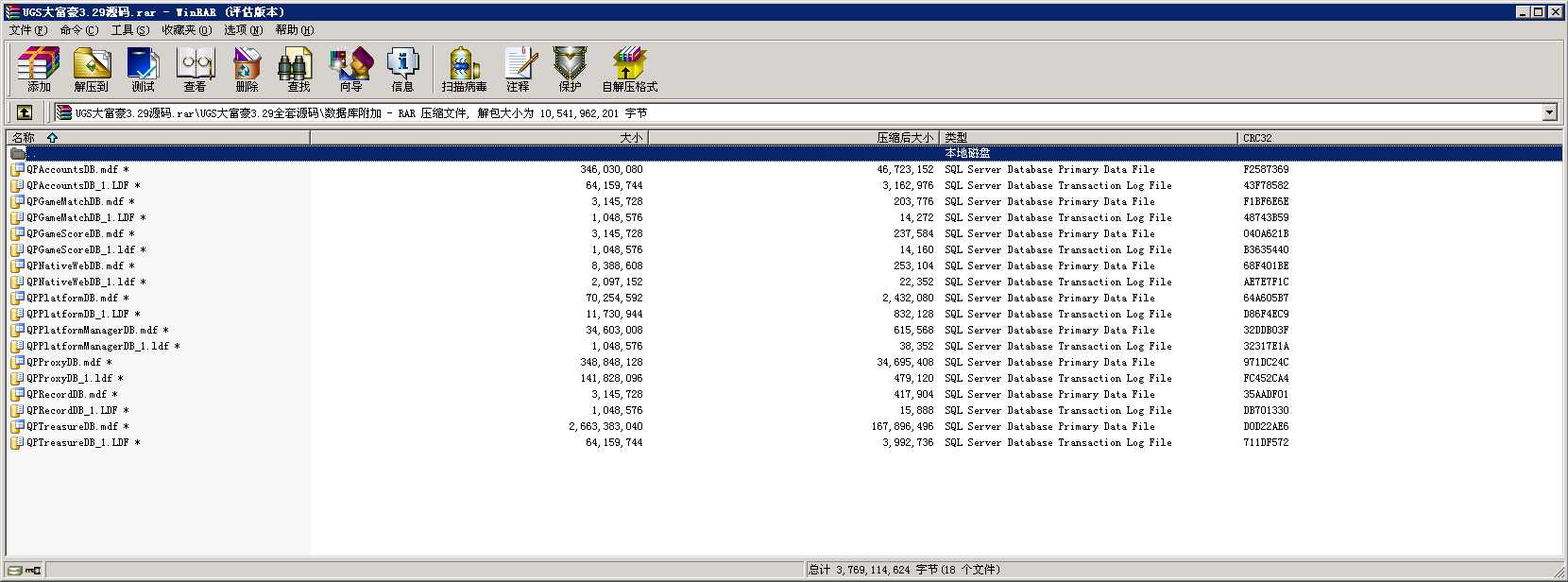Open the 帮助(H) menu

click(295, 30)
